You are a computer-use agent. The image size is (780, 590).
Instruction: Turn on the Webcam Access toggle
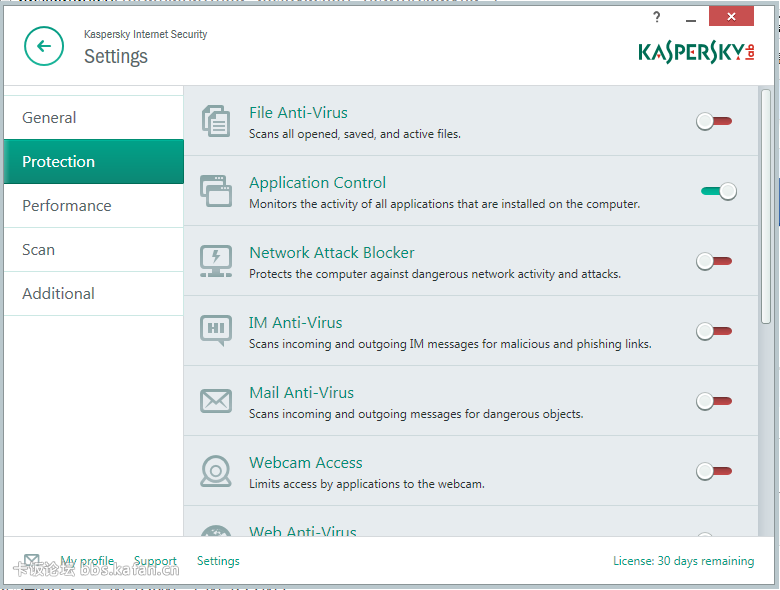(x=714, y=471)
